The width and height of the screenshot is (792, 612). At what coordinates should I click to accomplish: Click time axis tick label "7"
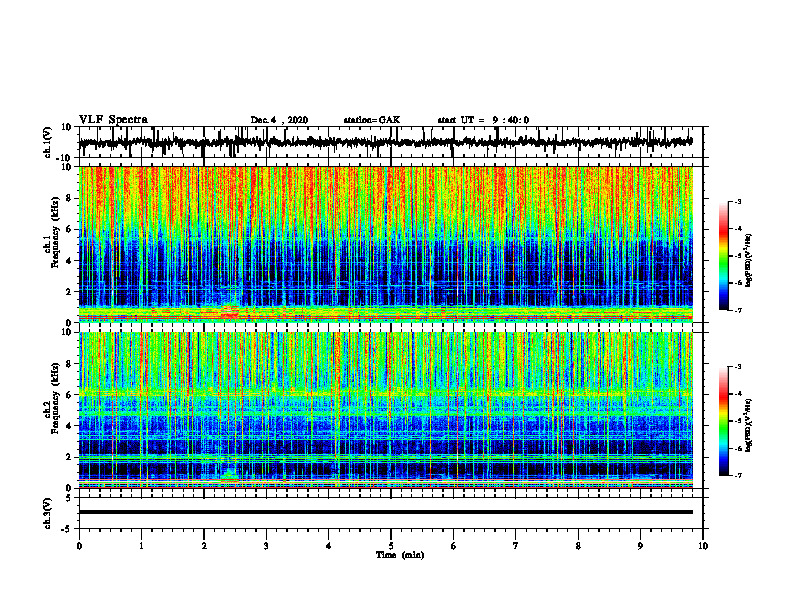tap(516, 546)
